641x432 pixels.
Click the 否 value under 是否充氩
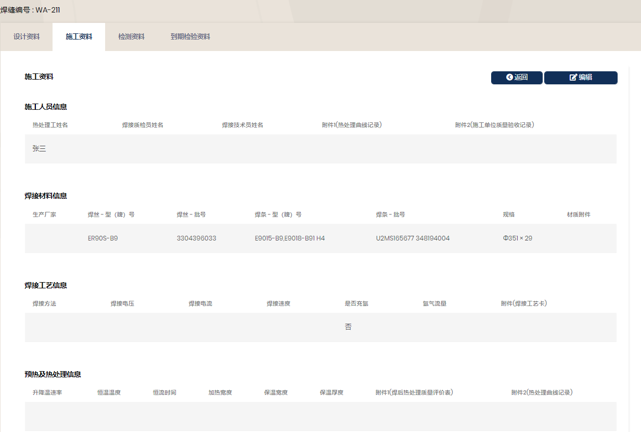(348, 327)
